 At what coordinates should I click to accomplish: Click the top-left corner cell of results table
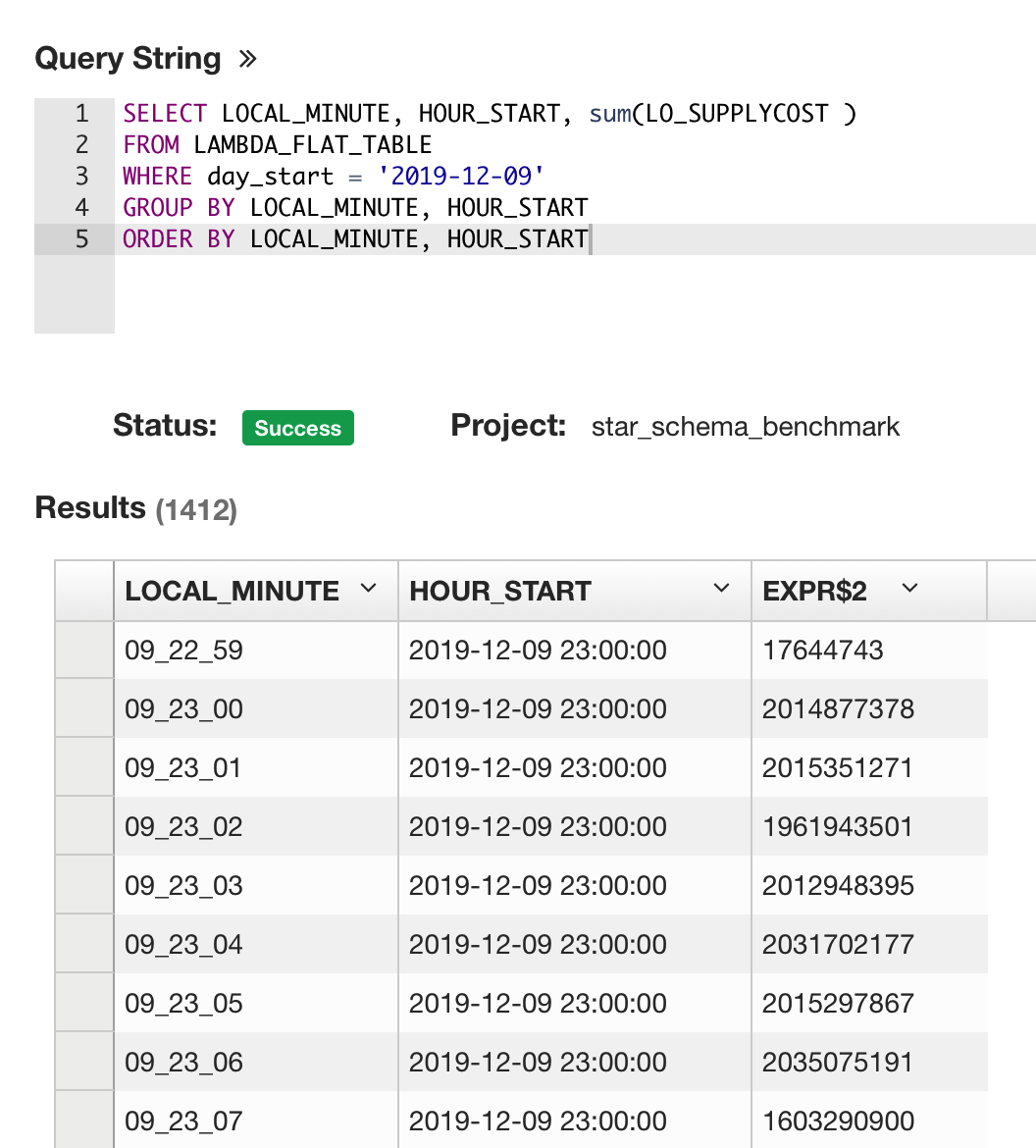click(84, 591)
